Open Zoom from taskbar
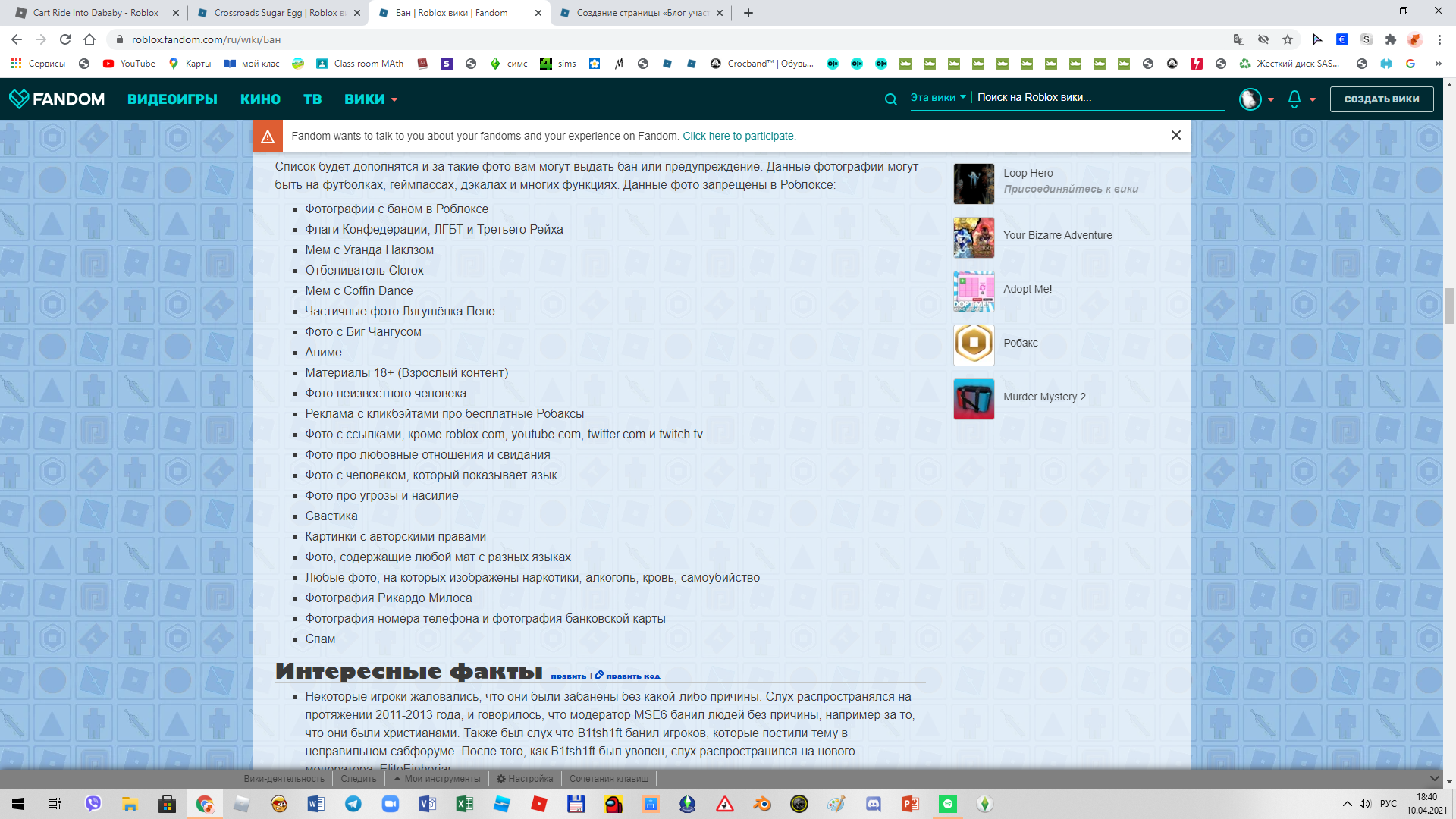Image resolution: width=1456 pixels, height=819 pixels. pos(391,804)
